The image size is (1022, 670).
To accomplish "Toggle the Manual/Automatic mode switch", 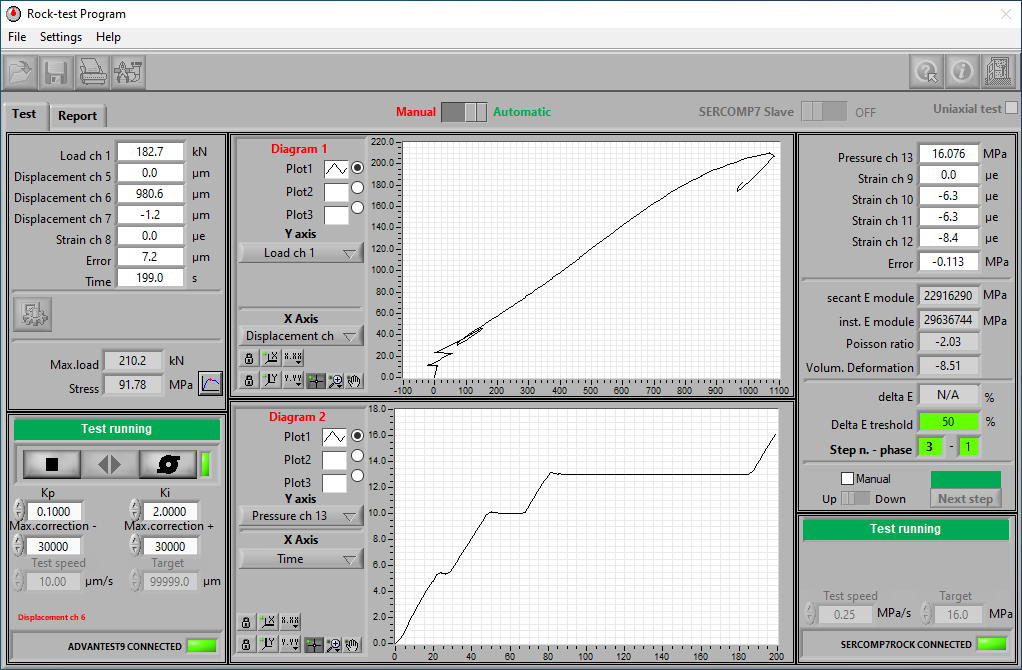I will coord(464,112).
